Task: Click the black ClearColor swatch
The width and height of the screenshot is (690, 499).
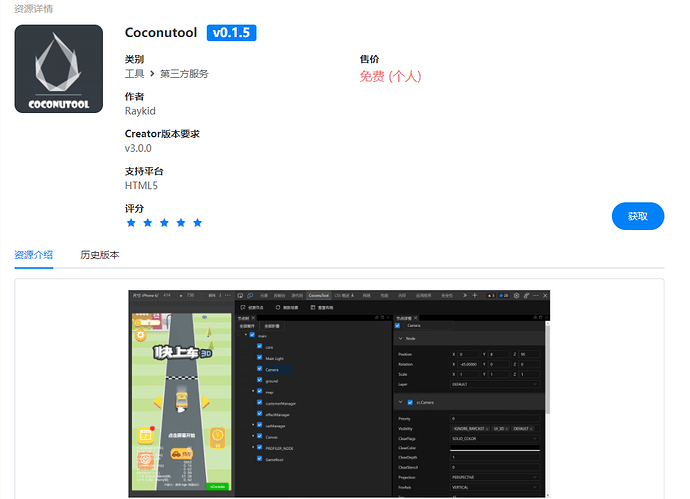Action: coord(495,448)
